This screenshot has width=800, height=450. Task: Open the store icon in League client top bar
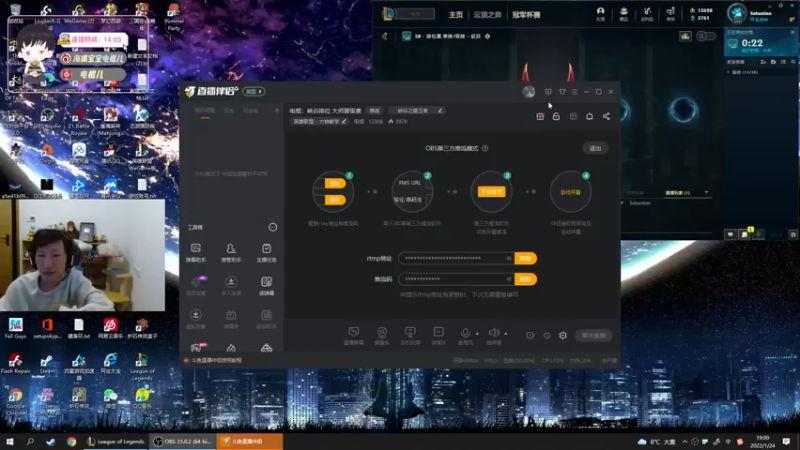pyautogui.click(x=670, y=14)
